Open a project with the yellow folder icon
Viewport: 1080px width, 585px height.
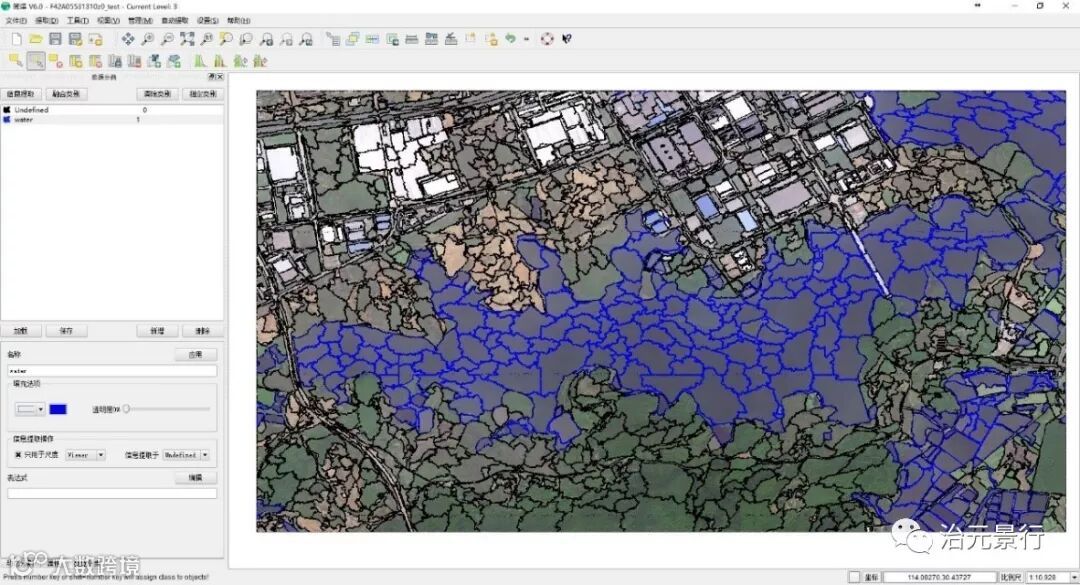click(36, 39)
